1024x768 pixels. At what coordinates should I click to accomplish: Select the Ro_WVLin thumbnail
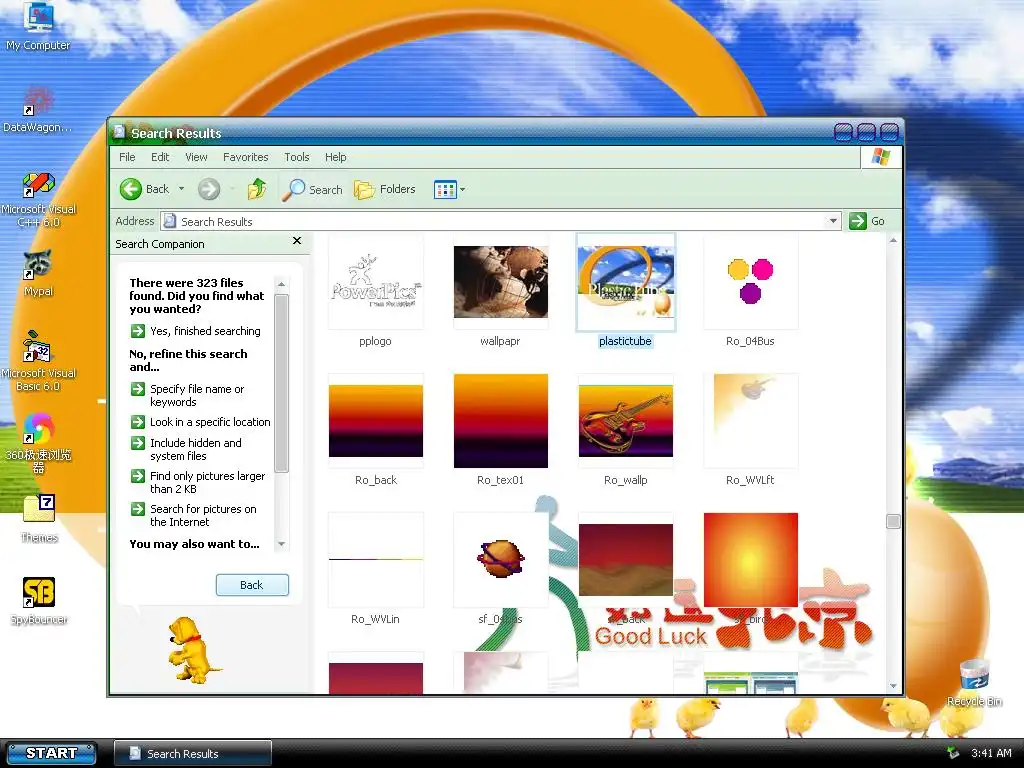point(376,560)
